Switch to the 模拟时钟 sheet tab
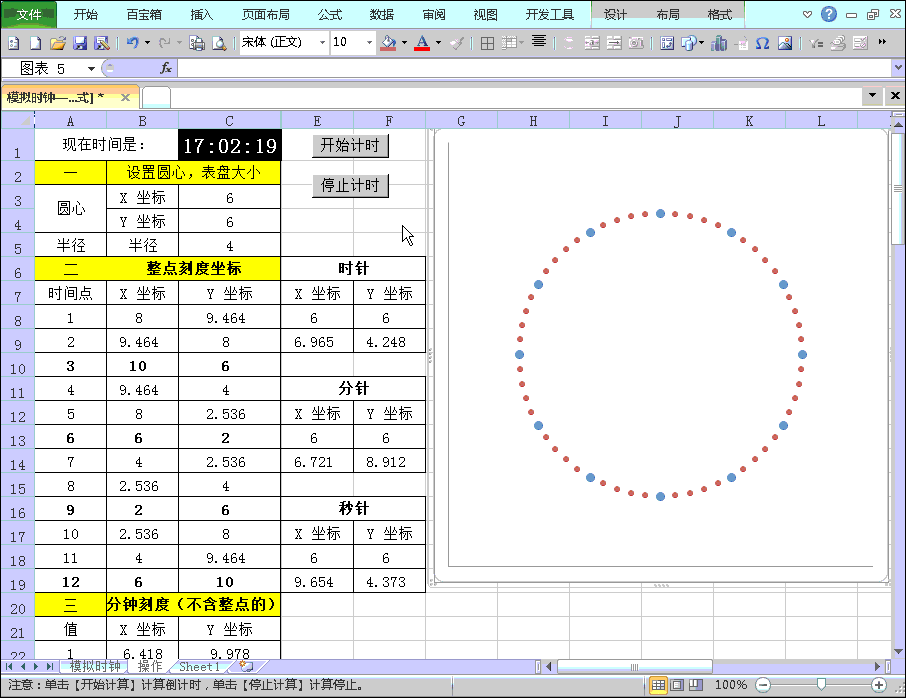The width and height of the screenshot is (906, 698). [x=95, y=666]
